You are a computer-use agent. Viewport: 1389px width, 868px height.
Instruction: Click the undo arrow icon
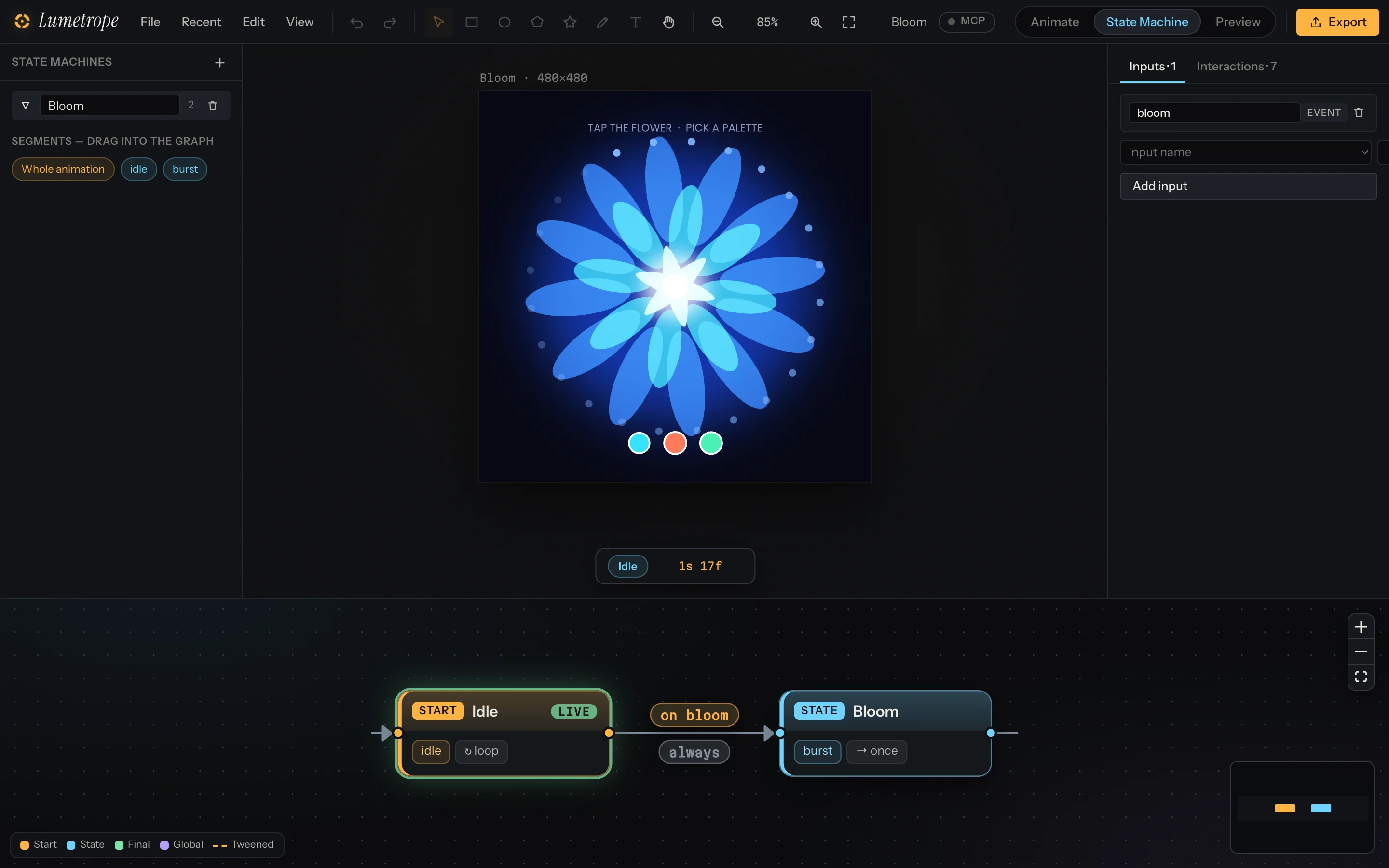point(356,22)
